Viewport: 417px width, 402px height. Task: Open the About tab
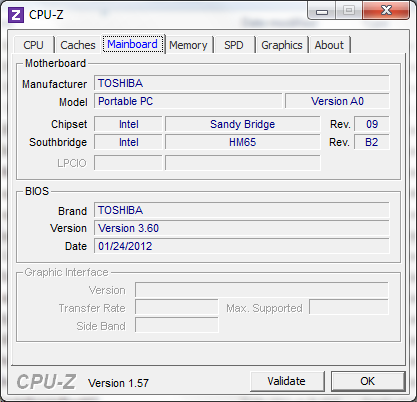(329, 45)
